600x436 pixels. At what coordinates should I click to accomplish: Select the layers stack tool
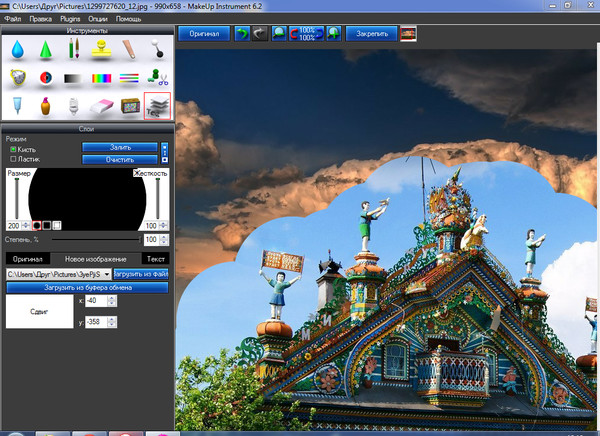click(157, 106)
